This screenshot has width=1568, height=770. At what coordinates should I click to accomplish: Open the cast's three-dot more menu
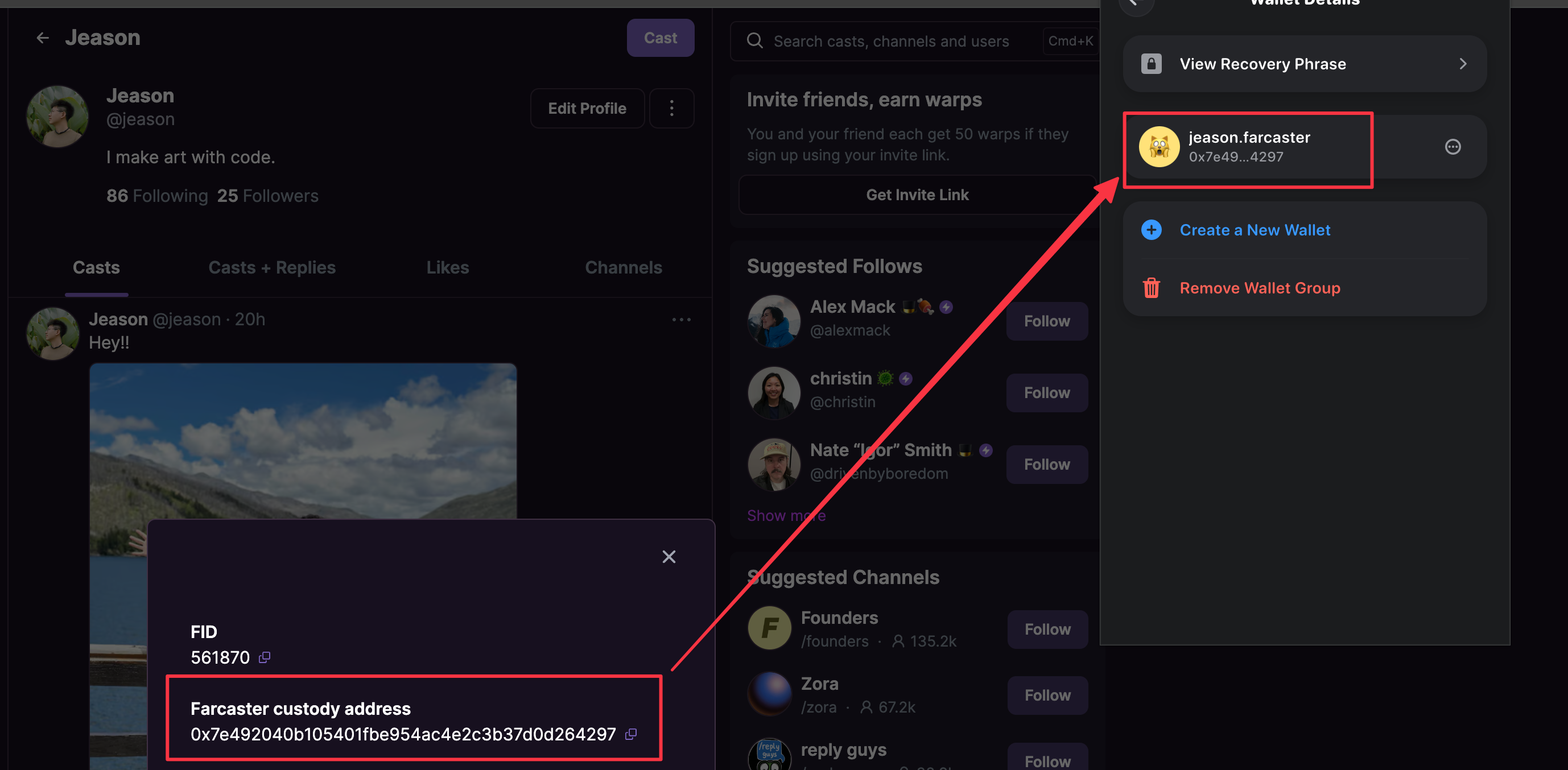pyautogui.click(x=680, y=319)
